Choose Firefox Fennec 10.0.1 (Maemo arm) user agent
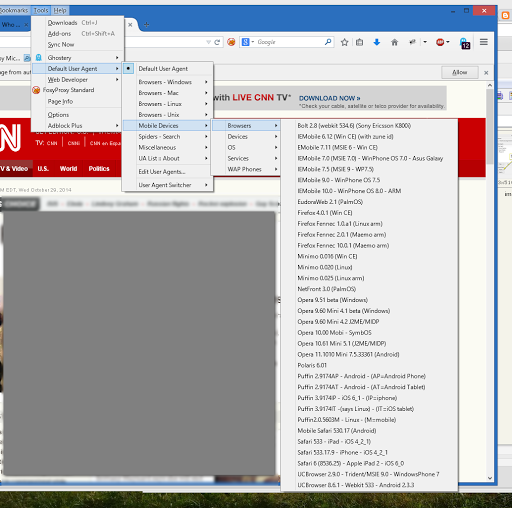512x508 pixels. 343,245
